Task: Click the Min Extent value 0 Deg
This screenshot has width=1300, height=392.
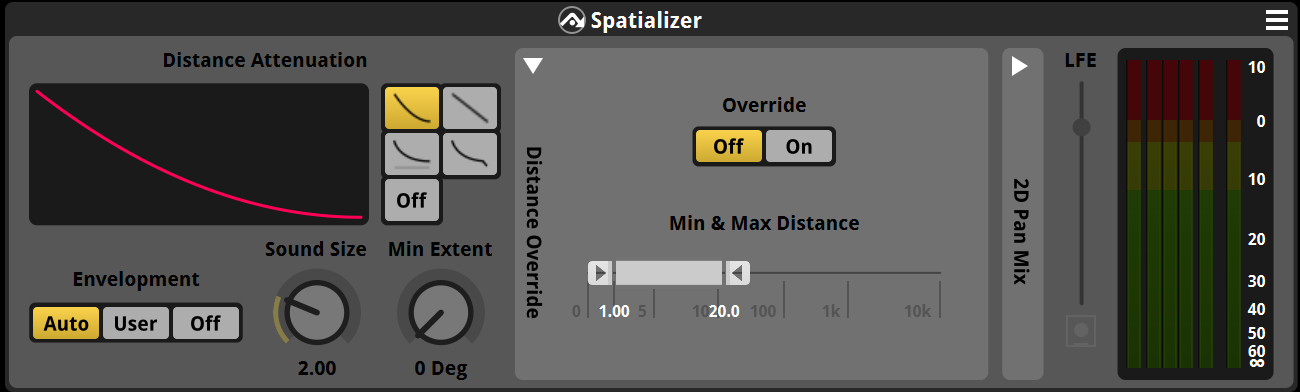Action: pos(441,368)
